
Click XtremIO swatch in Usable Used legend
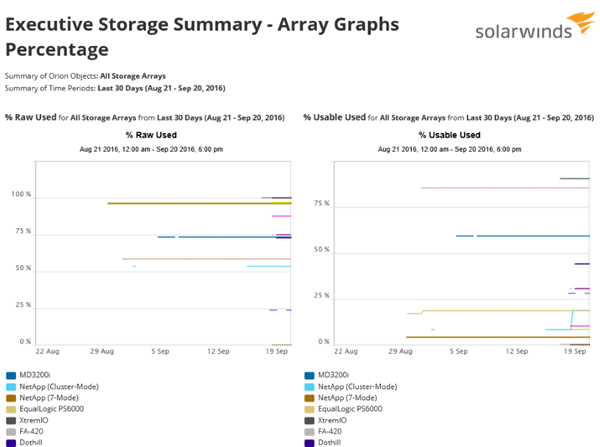310,420
